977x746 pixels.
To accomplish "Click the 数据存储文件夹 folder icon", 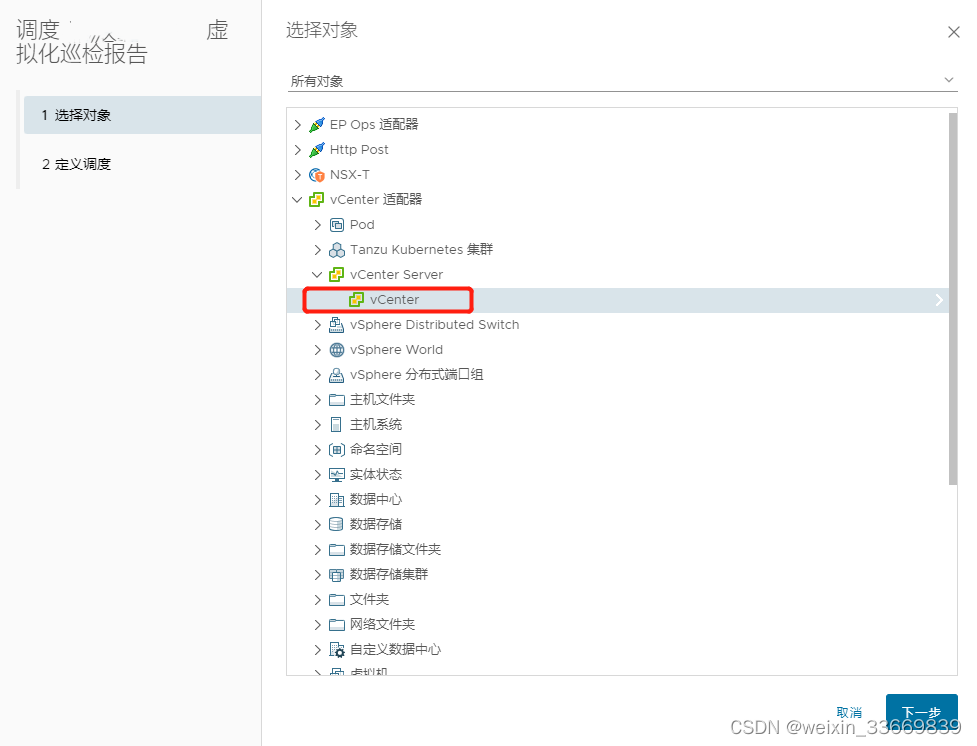I will [336, 550].
